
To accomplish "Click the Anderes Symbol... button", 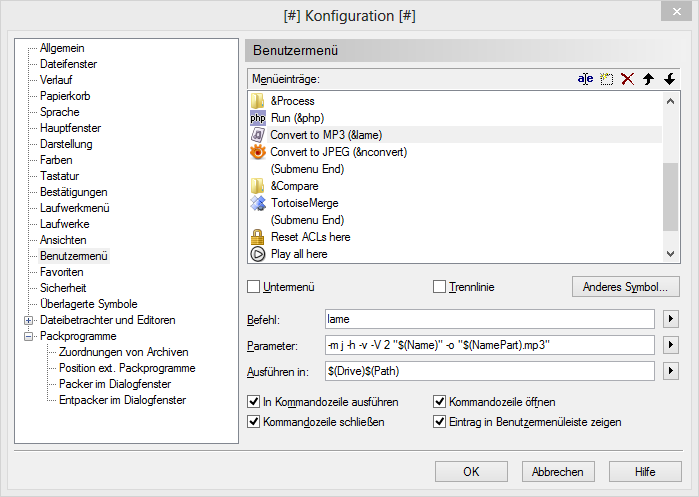I will point(625,287).
